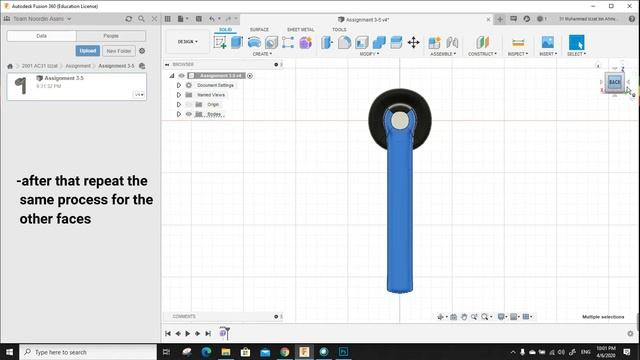The height and width of the screenshot is (360, 640).
Task: Open the MODIFY menu dropdown
Action: (x=369, y=54)
